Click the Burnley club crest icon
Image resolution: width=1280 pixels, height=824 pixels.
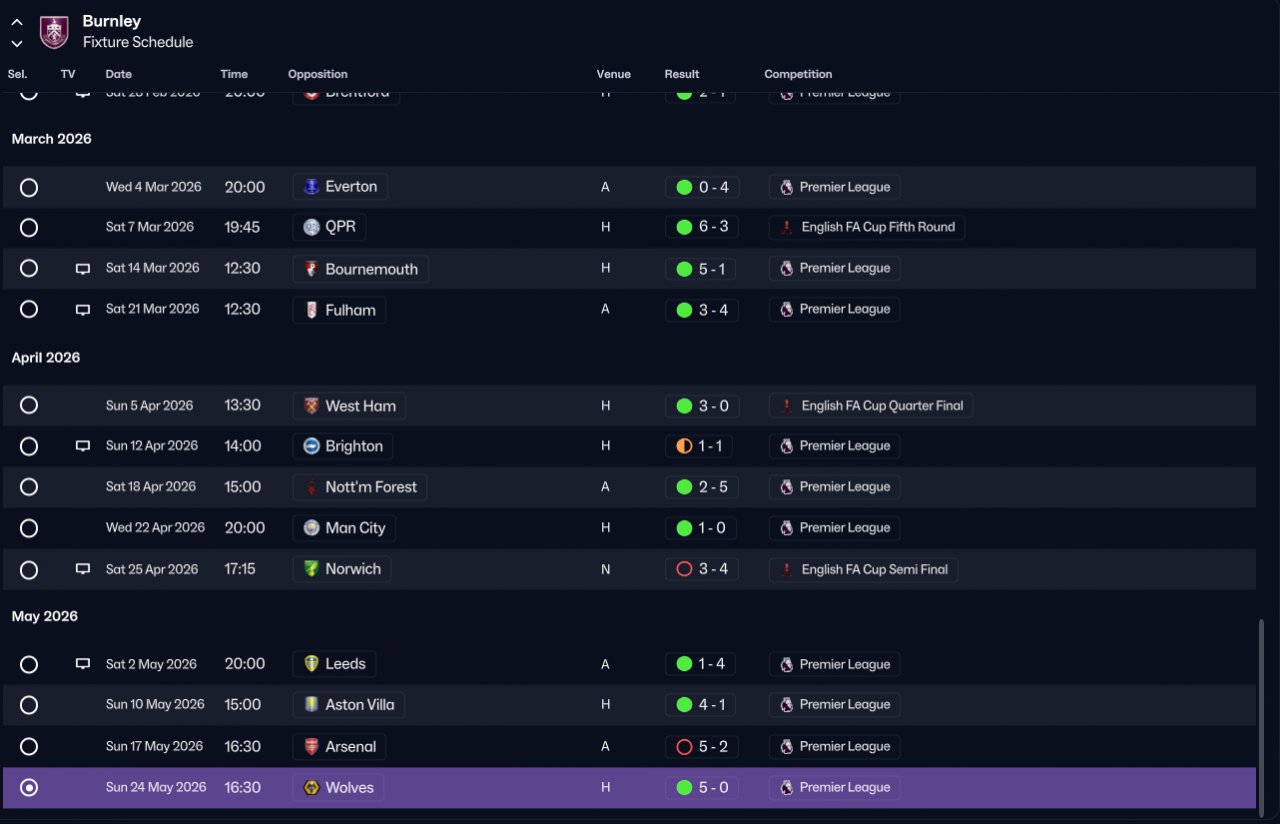[x=54, y=32]
